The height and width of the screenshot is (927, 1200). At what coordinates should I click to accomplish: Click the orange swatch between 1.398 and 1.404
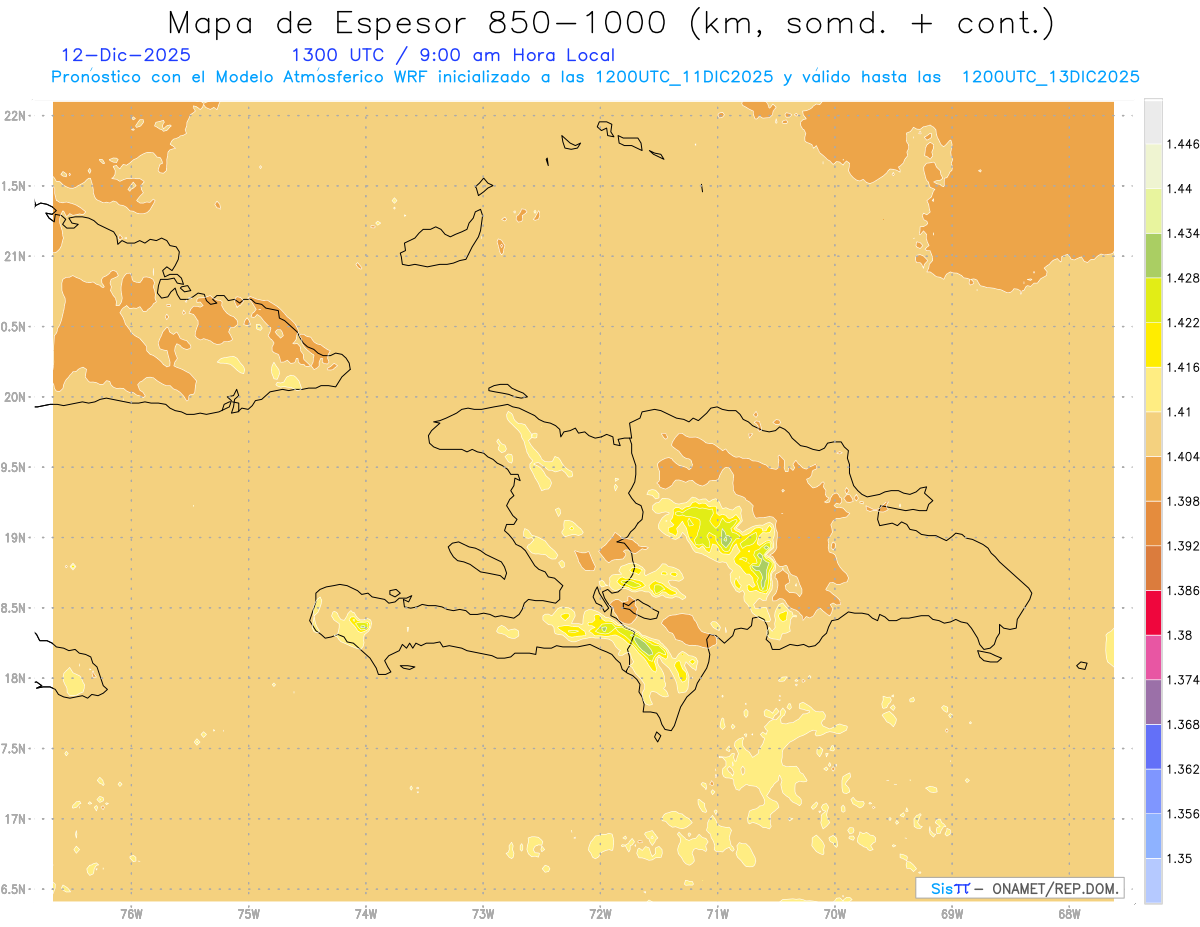click(1153, 478)
